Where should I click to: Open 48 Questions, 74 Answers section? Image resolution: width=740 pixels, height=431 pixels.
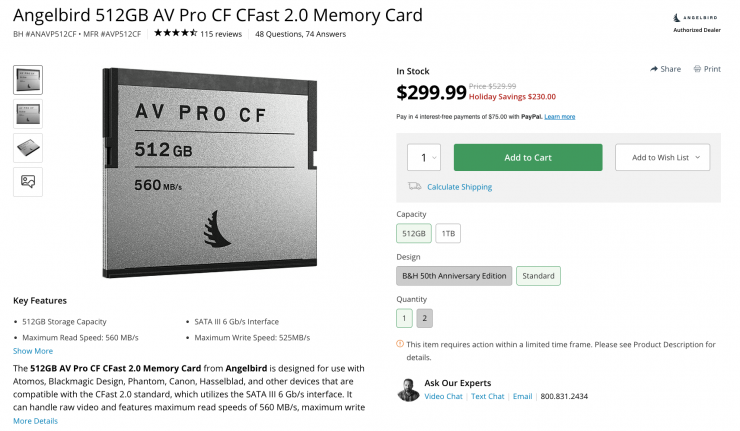point(299,33)
